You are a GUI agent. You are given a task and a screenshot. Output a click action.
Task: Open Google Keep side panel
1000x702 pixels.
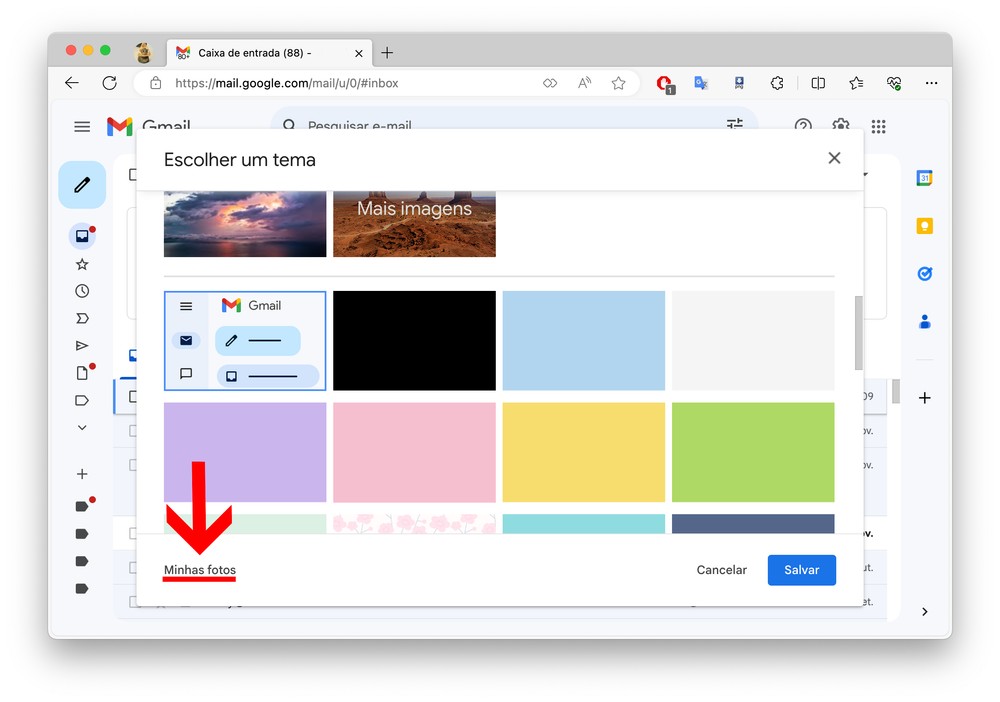(924, 226)
